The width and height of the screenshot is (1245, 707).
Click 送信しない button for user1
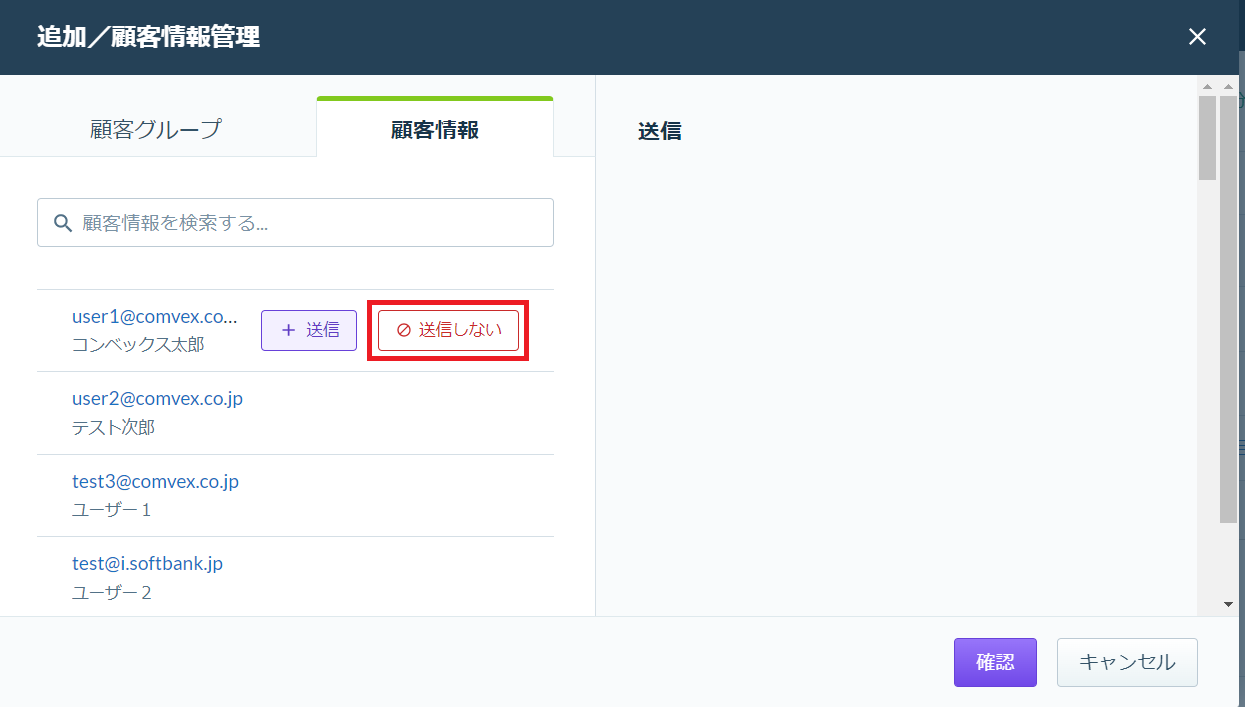(448, 330)
